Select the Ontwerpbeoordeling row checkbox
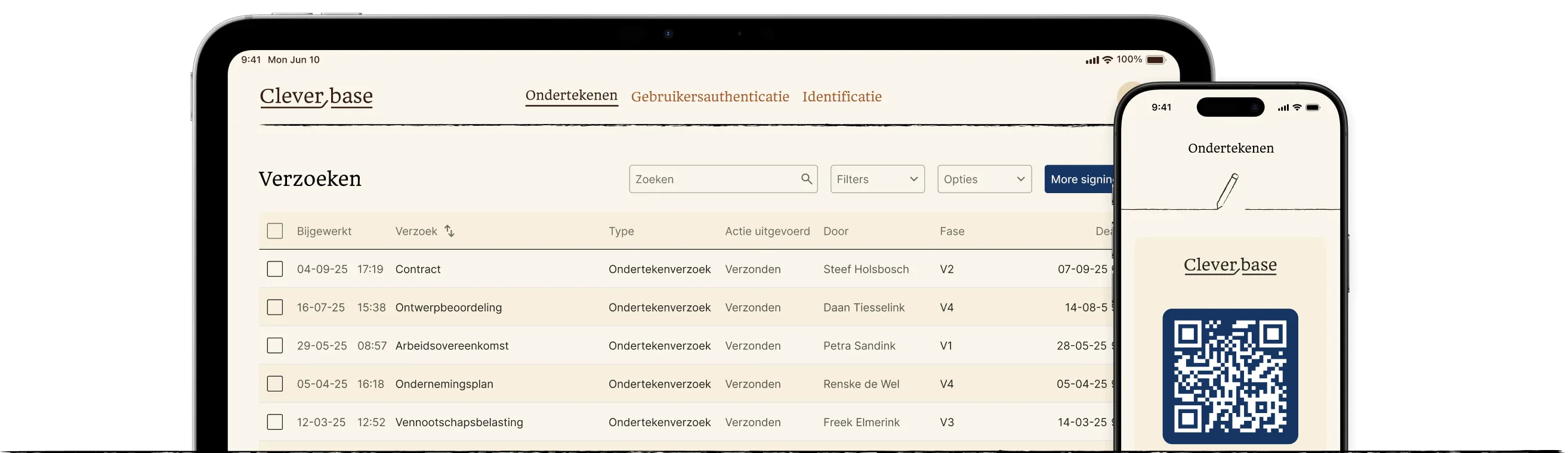Screen dimensions: 1568x453 click(x=275, y=308)
